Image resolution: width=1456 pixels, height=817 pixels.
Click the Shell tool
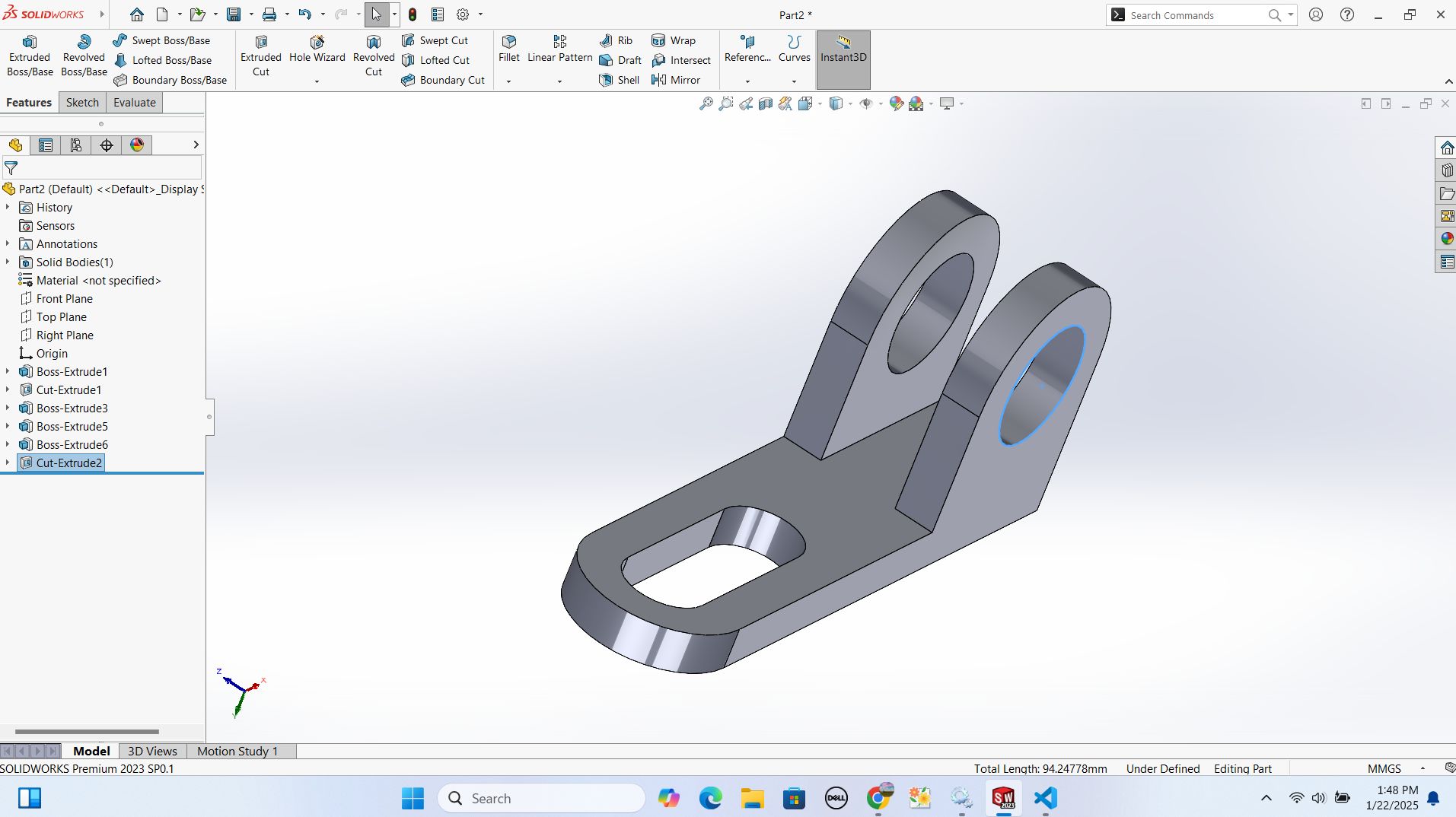click(x=619, y=80)
